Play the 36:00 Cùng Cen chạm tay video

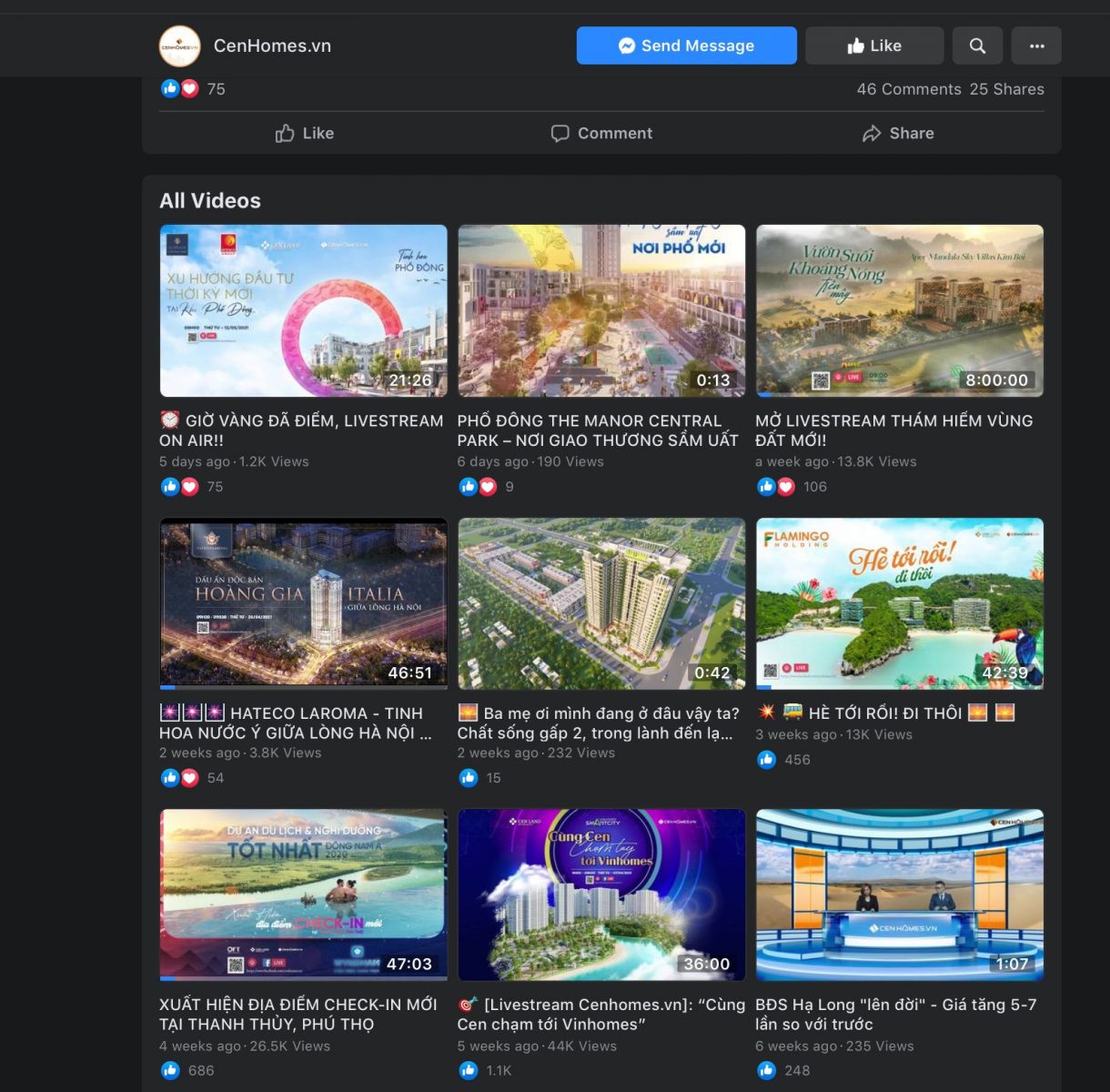point(601,895)
